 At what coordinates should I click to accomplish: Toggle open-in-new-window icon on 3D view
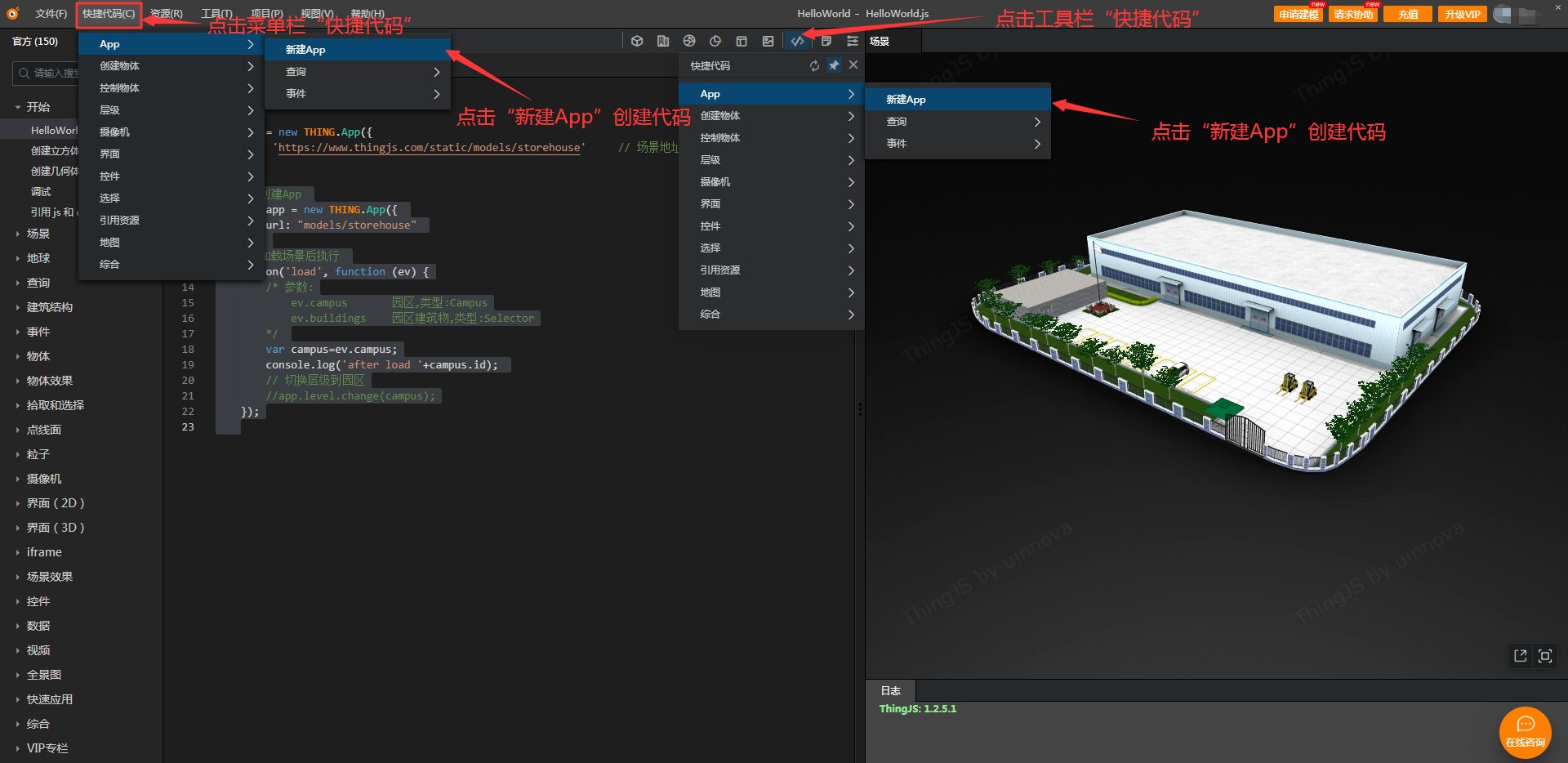click(x=1520, y=655)
